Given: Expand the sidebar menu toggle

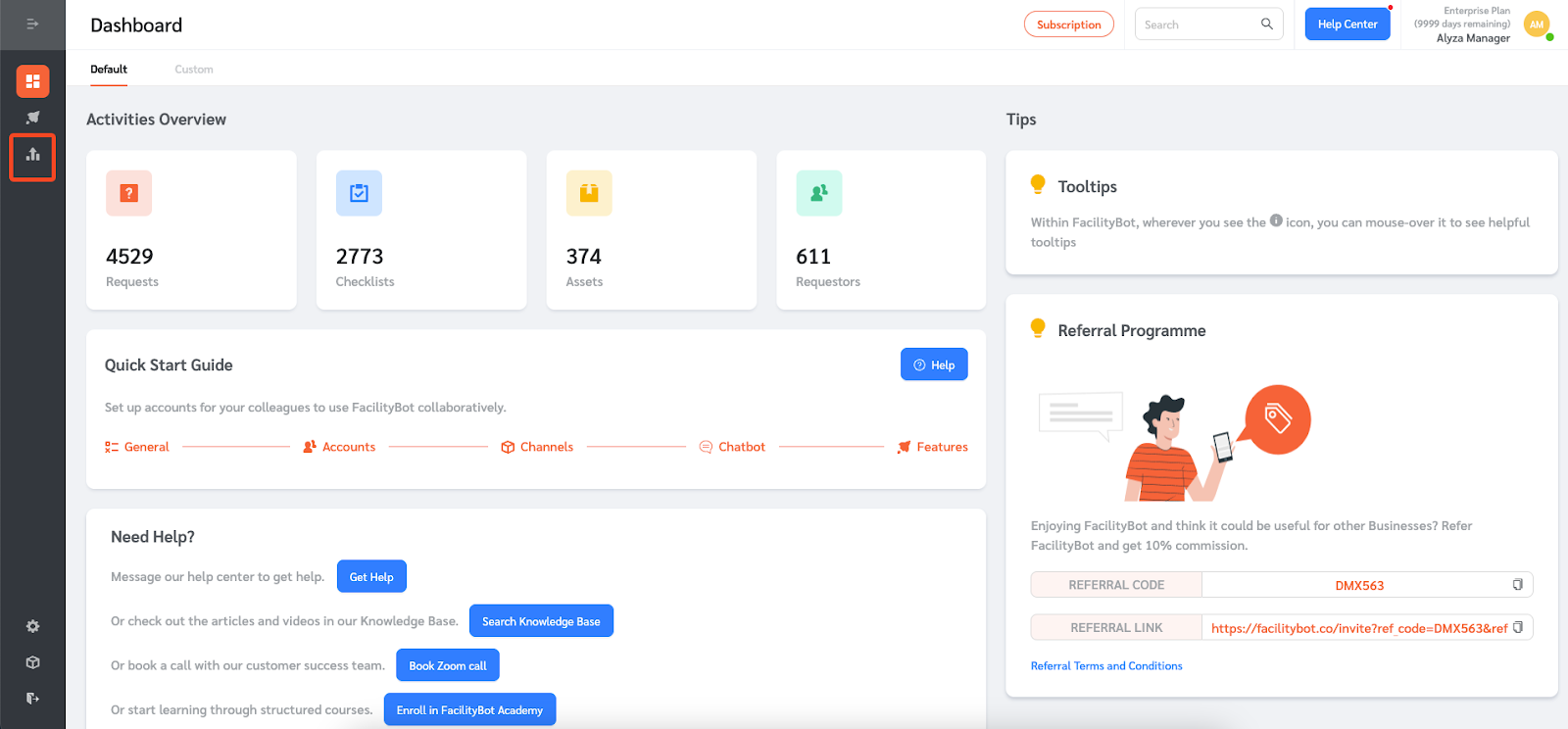Looking at the screenshot, I should [x=32, y=24].
